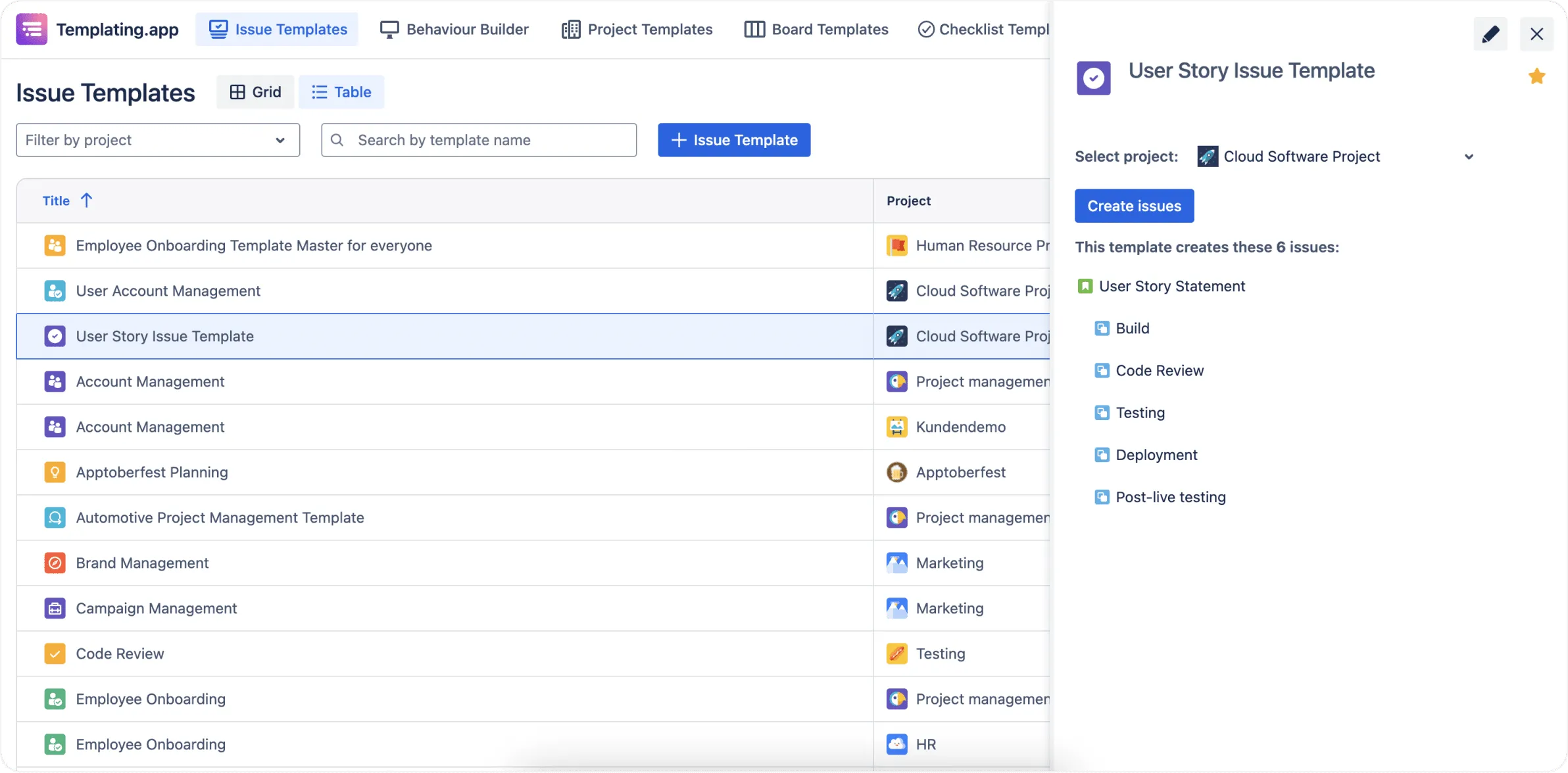Image resolution: width=1568 pixels, height=773 pixels.
Task: Click the Brand Management compass icon
Action: click(55, 563)
